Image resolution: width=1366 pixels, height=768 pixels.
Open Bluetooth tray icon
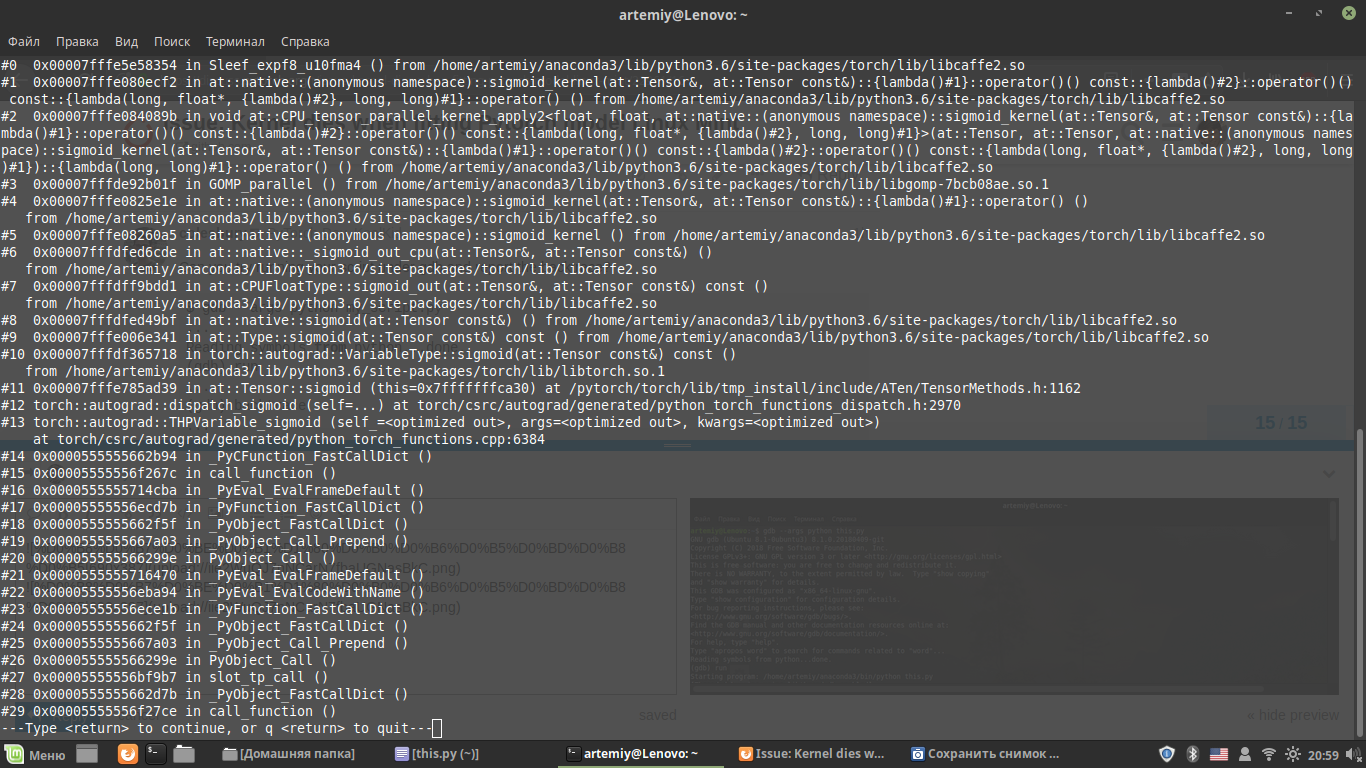coord(1192,754)
